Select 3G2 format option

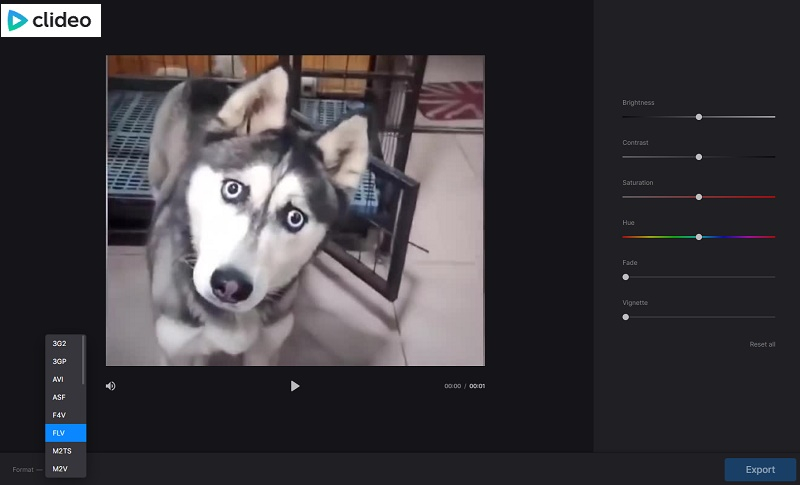pyautogui.click(x=64, y=344)
